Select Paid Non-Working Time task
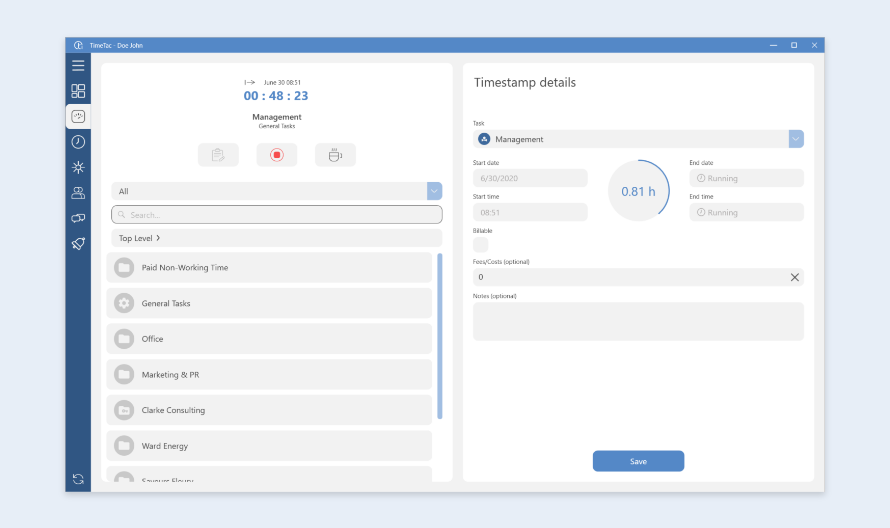This screenshot has height=528, width=890. pyautogui.click(x=269, y=267)
